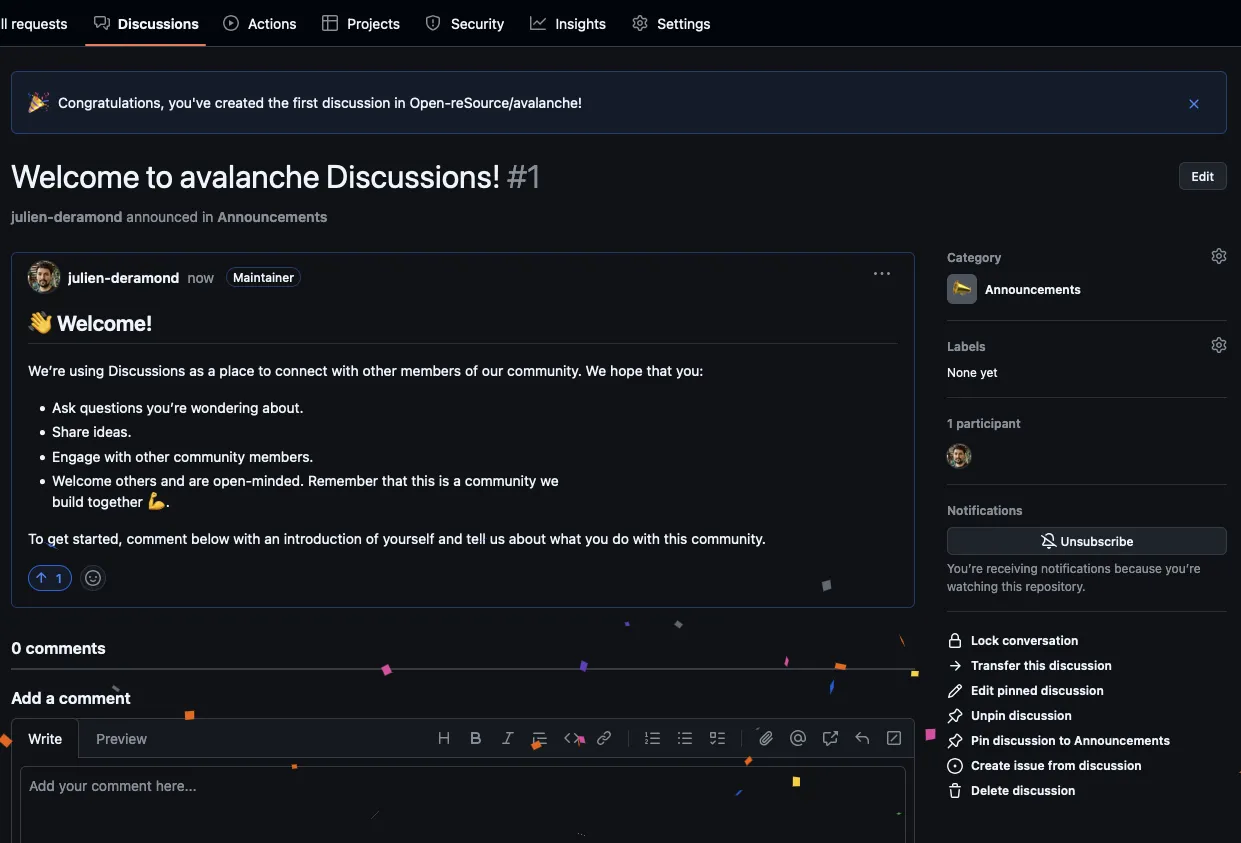Add a task list to the comment
The image size is (1241, 843).
(717, 739)
